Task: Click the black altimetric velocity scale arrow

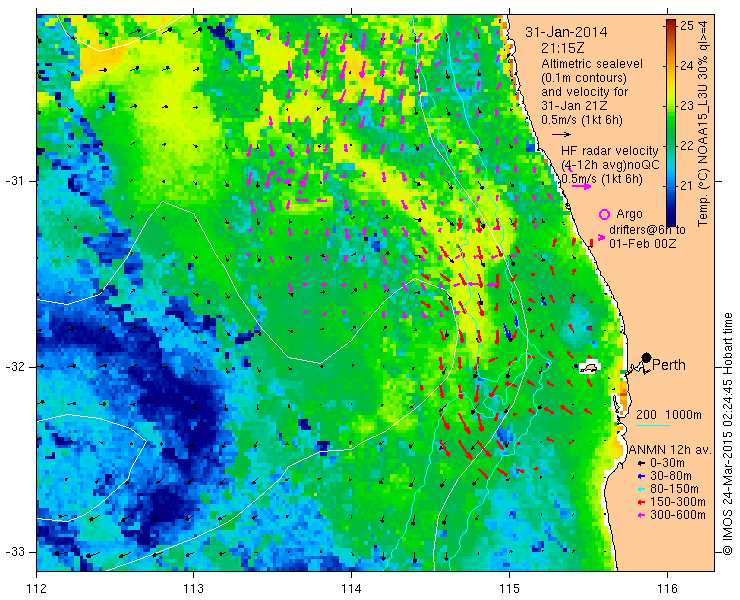Action: coord(562,135)
